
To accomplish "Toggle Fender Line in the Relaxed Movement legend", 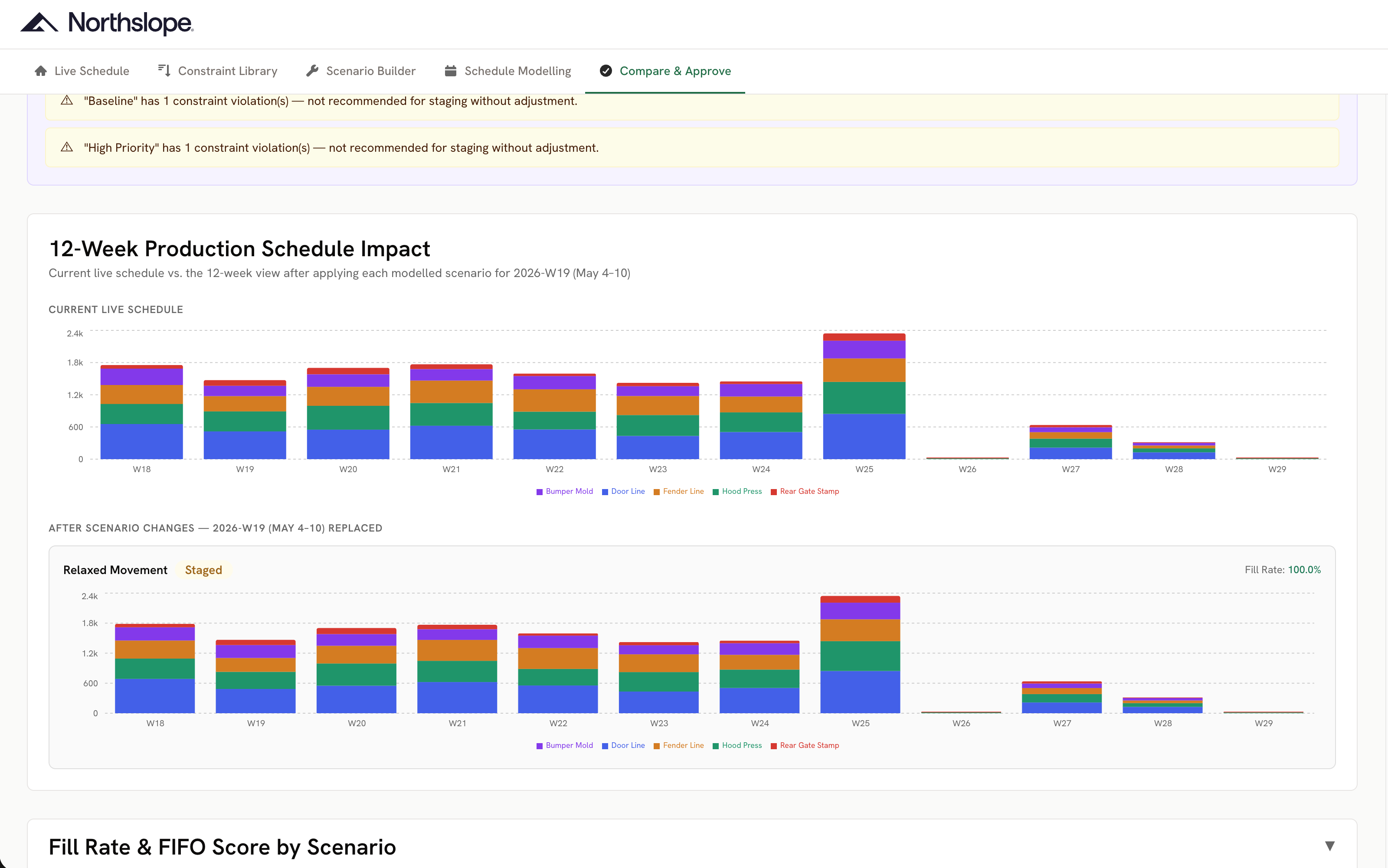I will coord(678,746).
